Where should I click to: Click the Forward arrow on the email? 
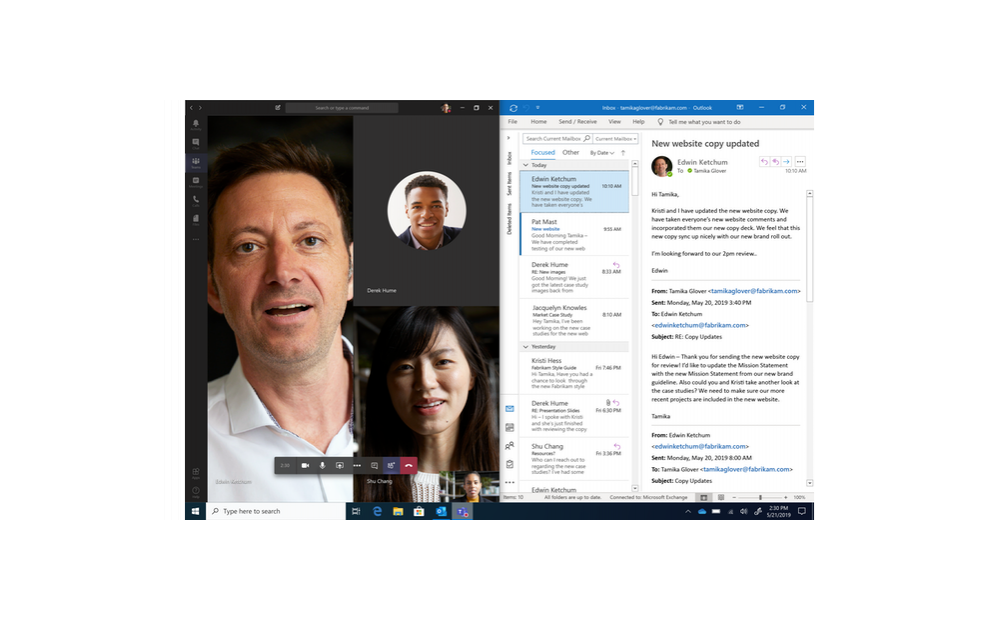(786, 161)
